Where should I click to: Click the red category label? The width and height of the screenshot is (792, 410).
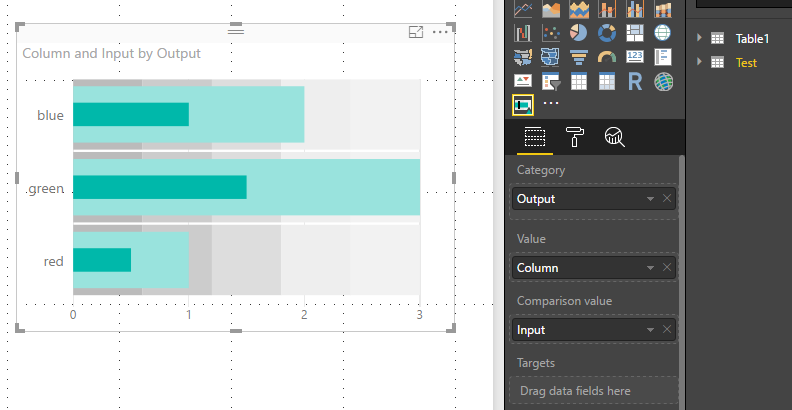53,262
